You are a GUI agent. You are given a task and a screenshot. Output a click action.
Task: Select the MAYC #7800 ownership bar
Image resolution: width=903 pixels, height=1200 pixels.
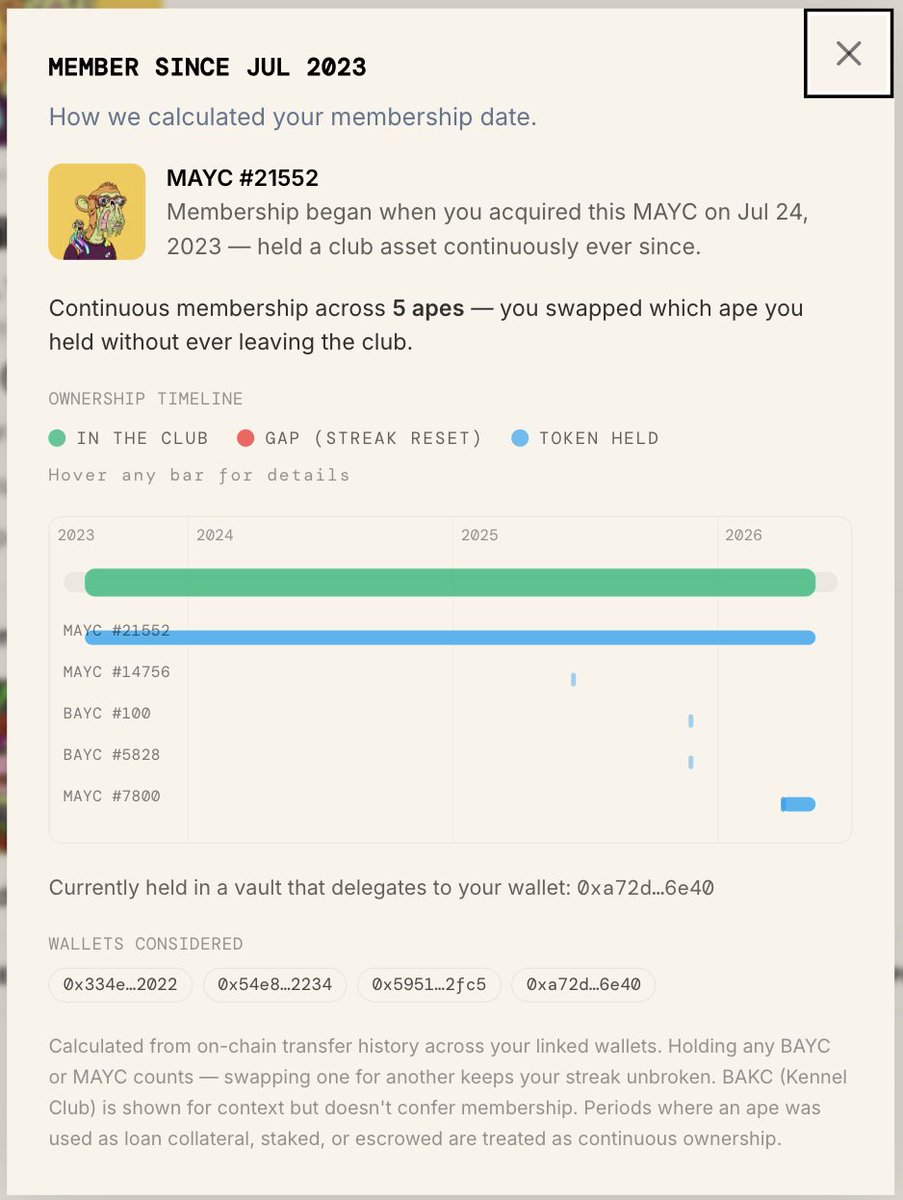click(x=798, y=804)
